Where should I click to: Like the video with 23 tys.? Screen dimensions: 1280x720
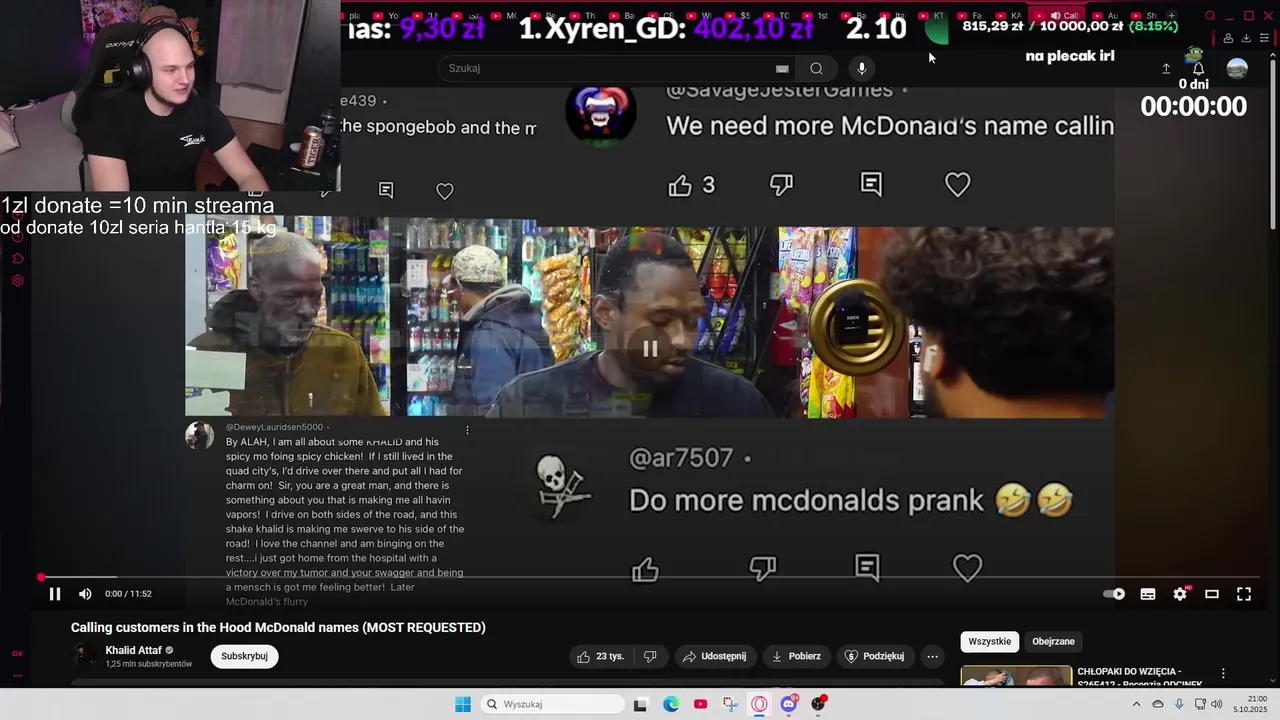point(600,656)
